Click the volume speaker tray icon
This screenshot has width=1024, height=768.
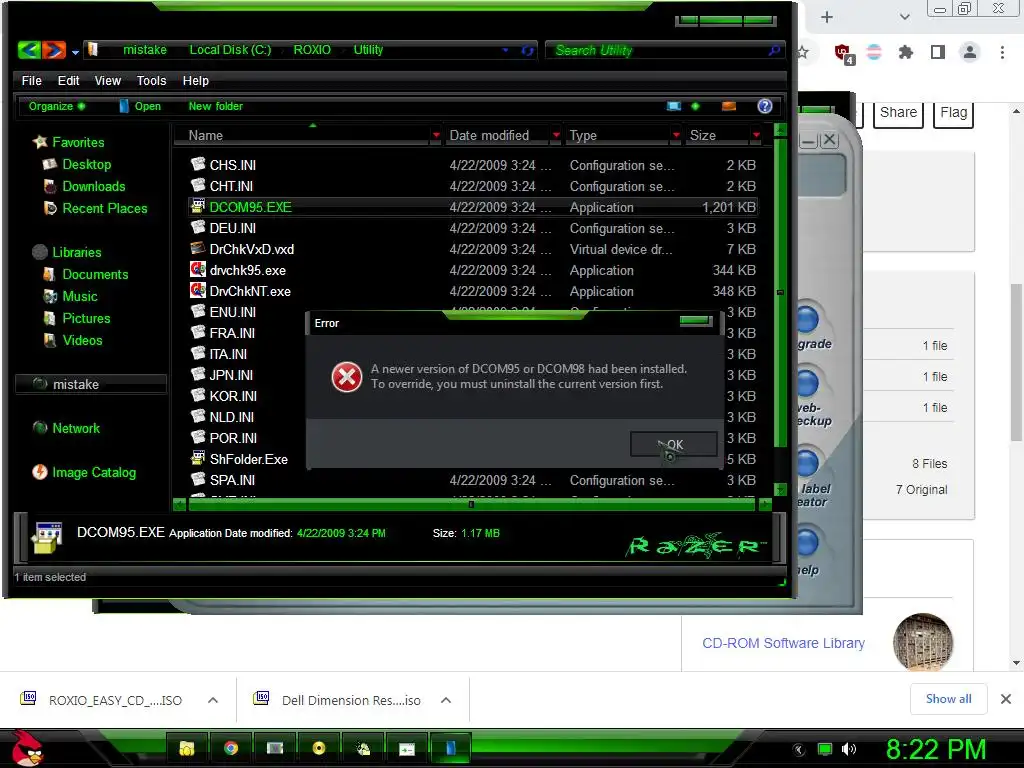click(848, 749)
